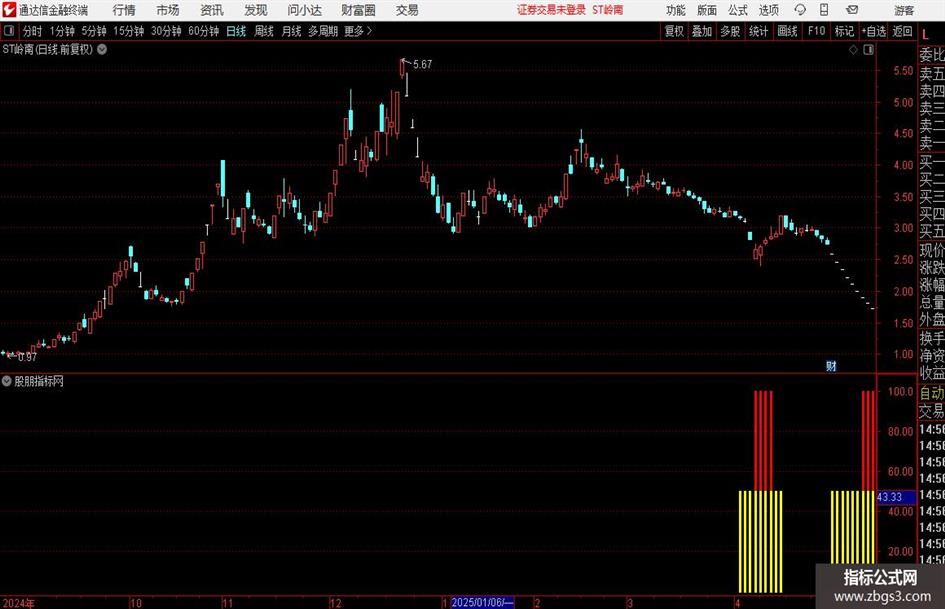Switch to 1分钟 period
Image resolution: width=945 pixels, height=609 pixels.
[62, 31]
